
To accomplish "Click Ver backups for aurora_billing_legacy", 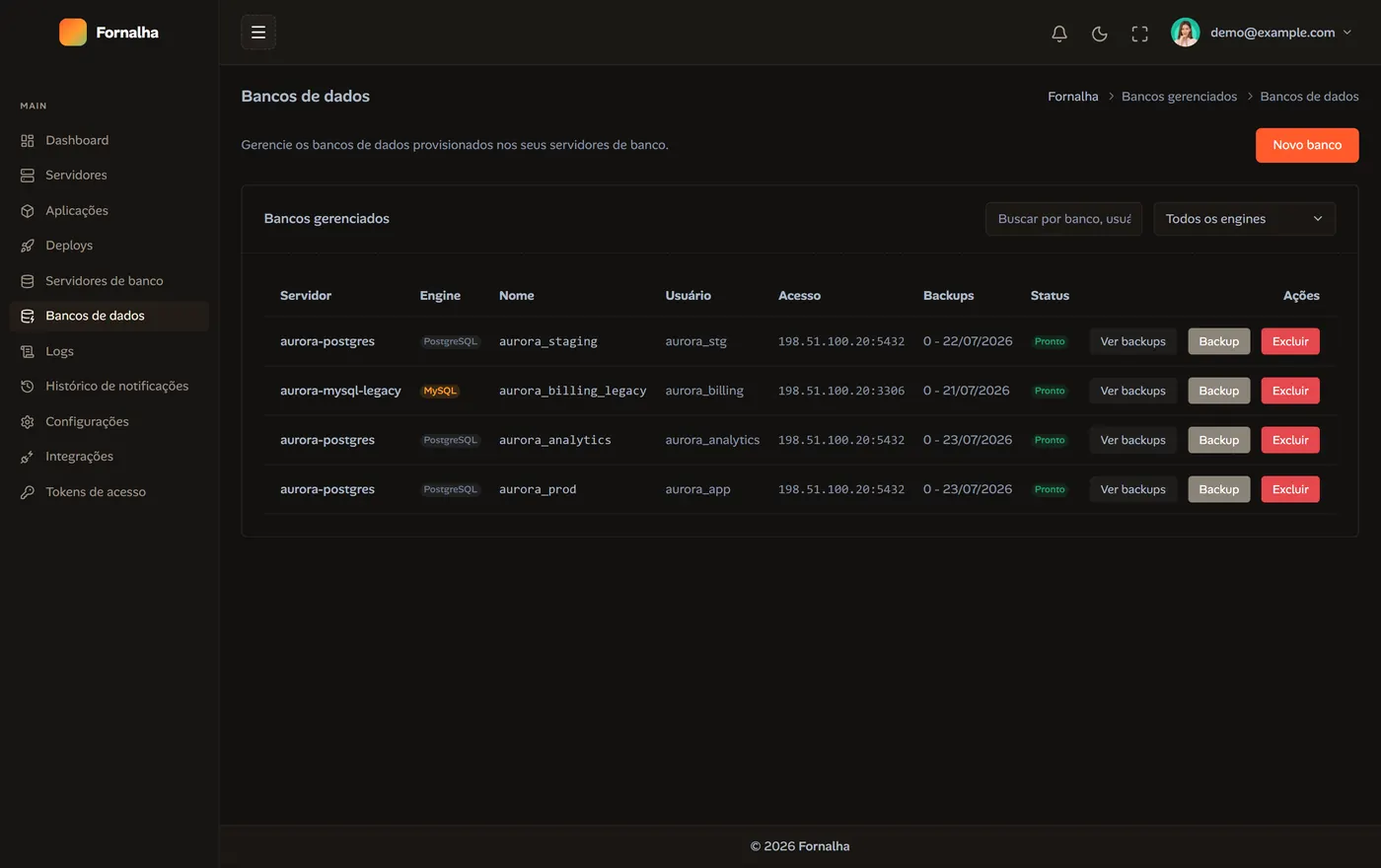I will pyautogui.click(x=1132, y=391).
